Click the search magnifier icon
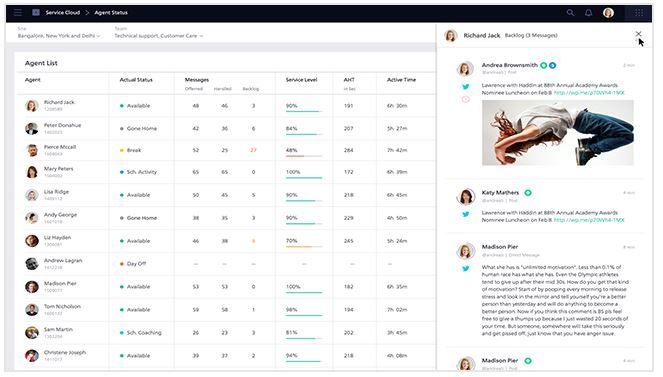663x377 pixels. coord(570,13)
